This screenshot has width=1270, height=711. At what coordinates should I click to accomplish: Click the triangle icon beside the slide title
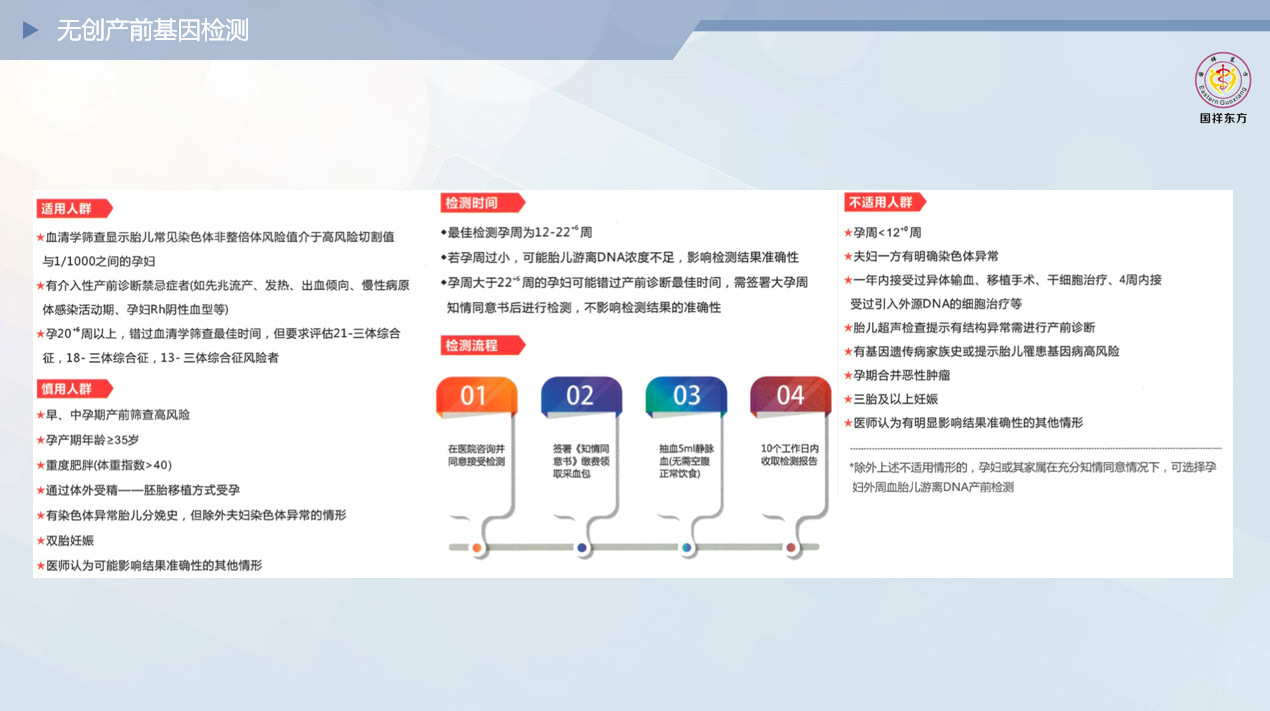point(31,31)
